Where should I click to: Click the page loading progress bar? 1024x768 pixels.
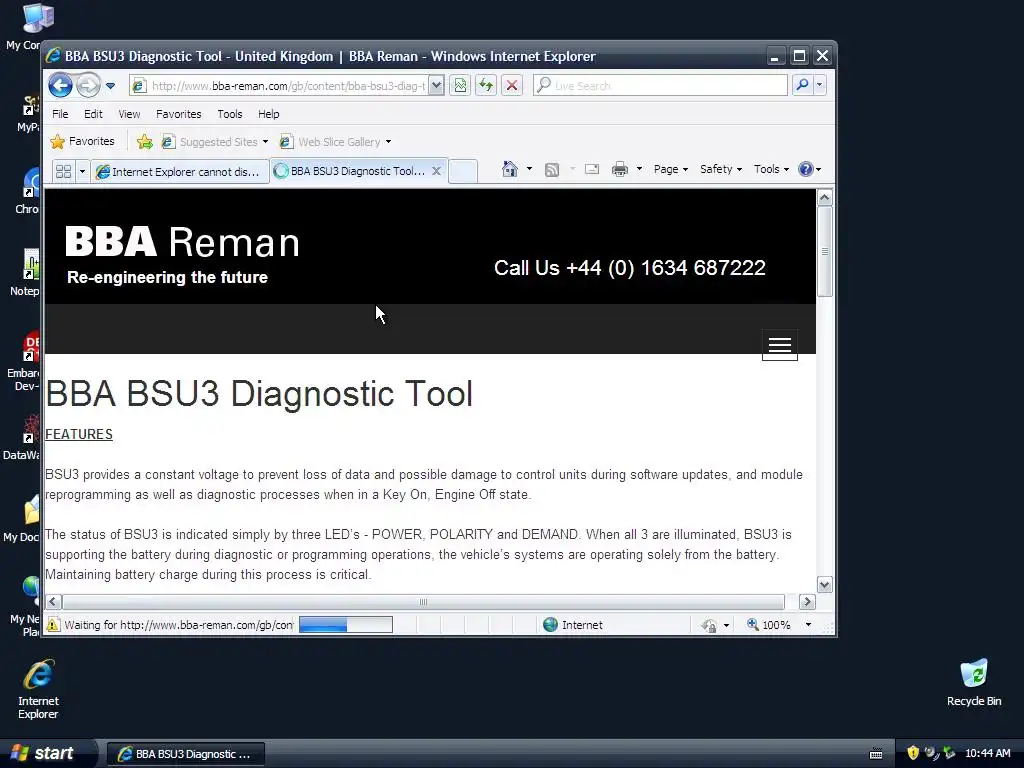[345, 625]
